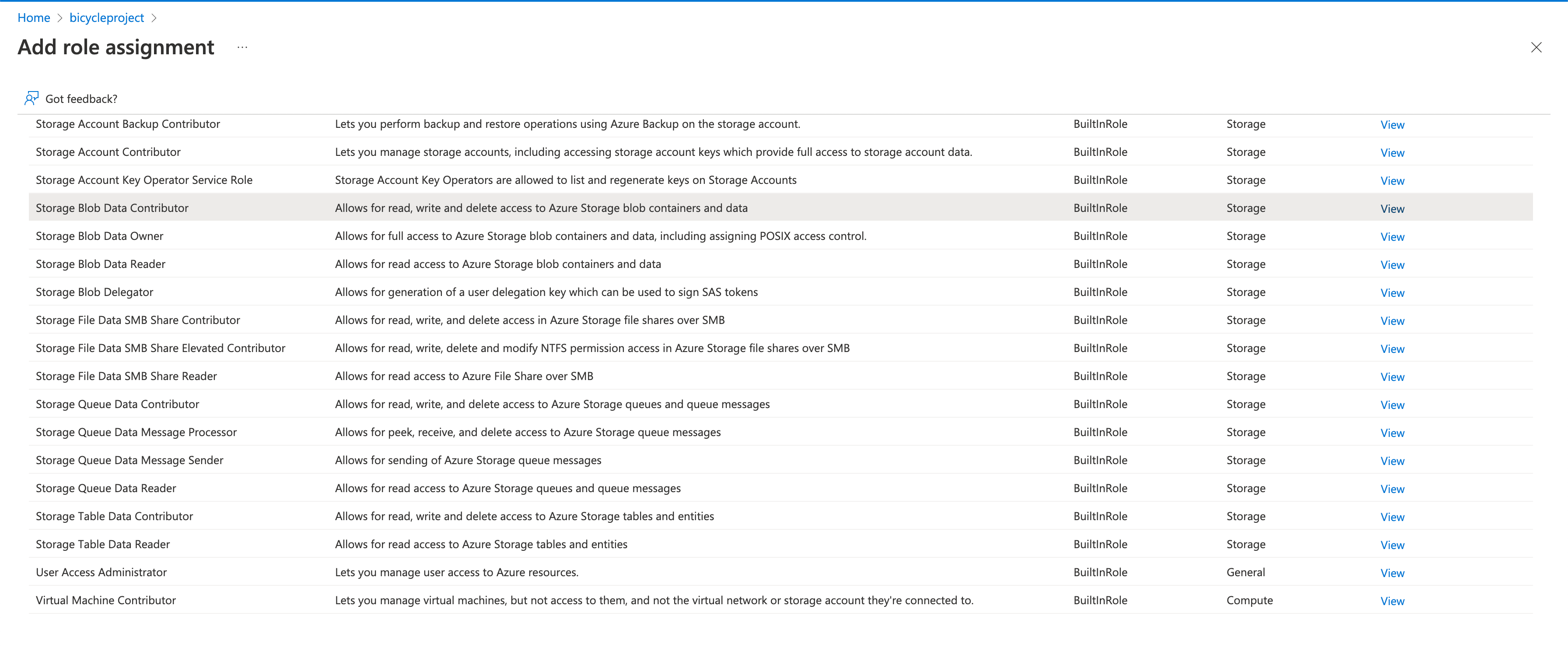The image size is (1568, 648).
Task: Select Storage Account Key Operator Service Role
Action: [143, 180]
